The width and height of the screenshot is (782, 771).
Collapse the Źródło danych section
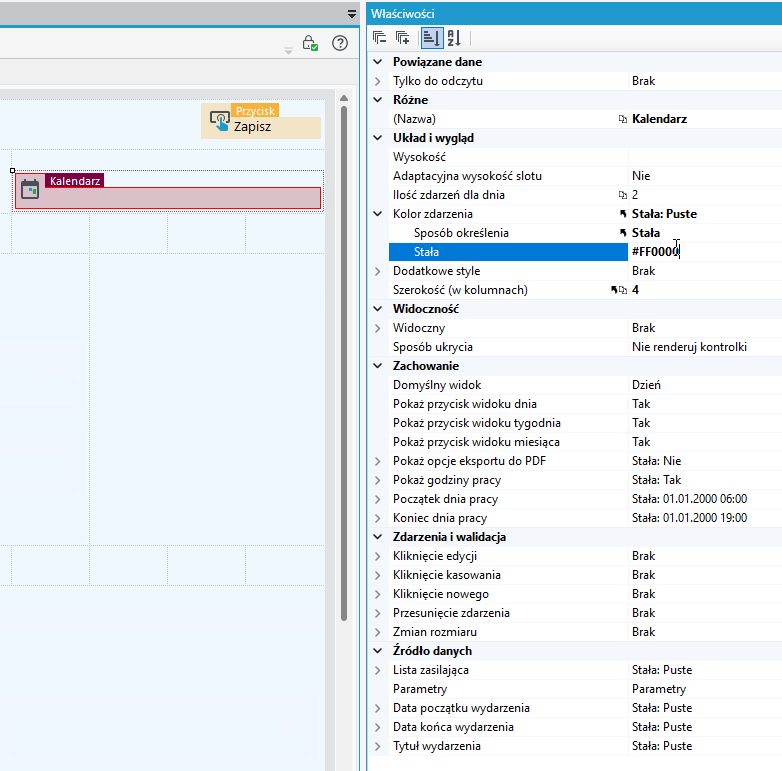[378, 651]
